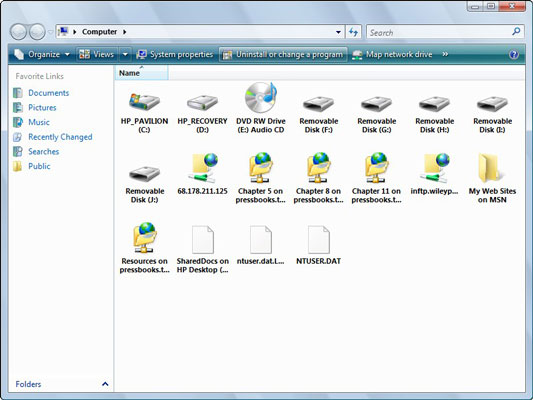Viewport: 533px width, 400px height.
Task: Select the 68.178.211.125 network location icon
Action: coord(203,168)
